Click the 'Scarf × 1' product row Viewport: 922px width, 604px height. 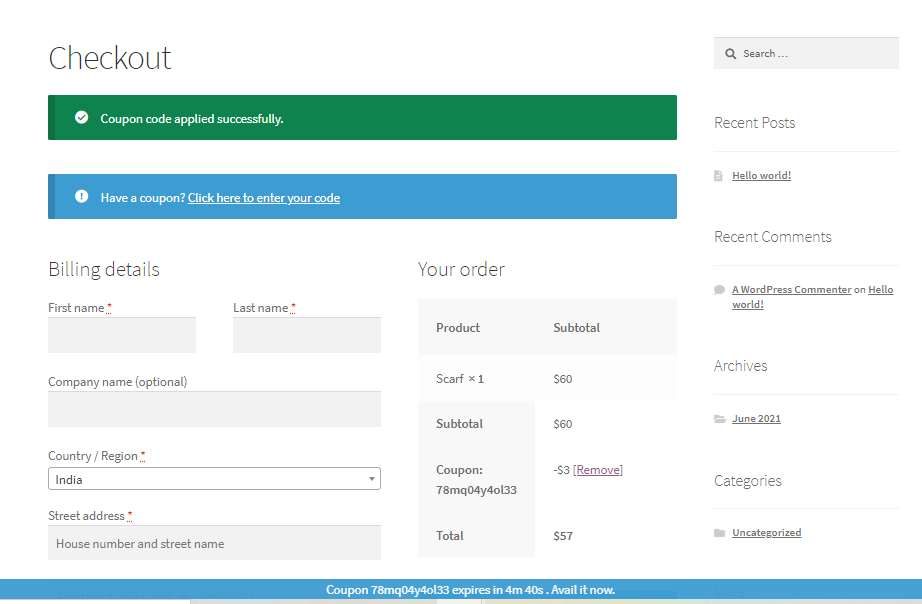tap(547, 379)
